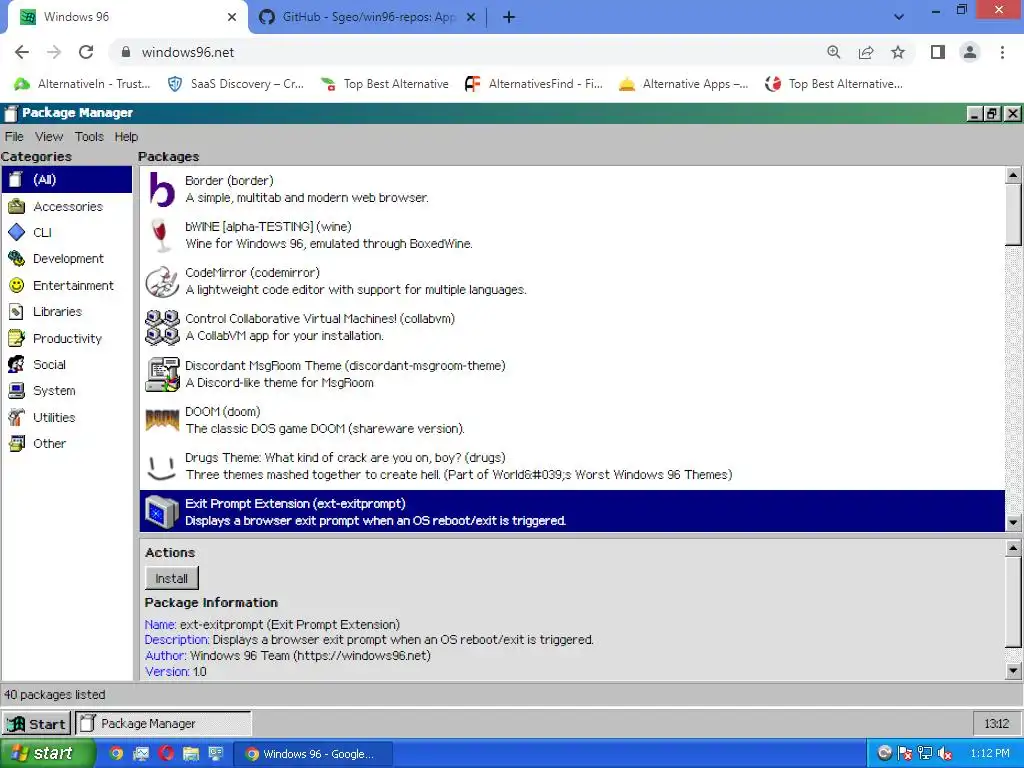Screen dimensions: 1024x768
Task: Select the Border (border) package row
Action: (x=572, y=189)
